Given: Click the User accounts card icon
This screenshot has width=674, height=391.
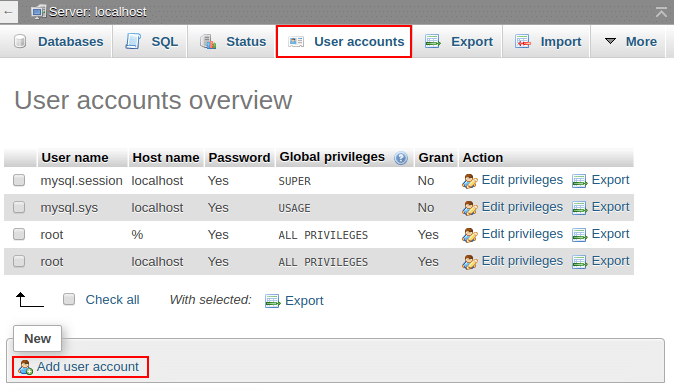Looking at the screenshot, I should click(x=296, y=42).
